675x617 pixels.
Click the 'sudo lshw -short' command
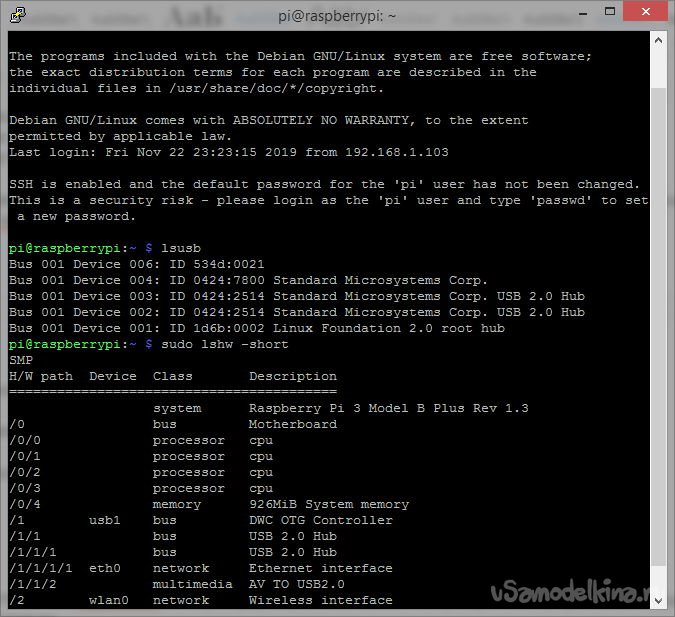pos(225,344)
